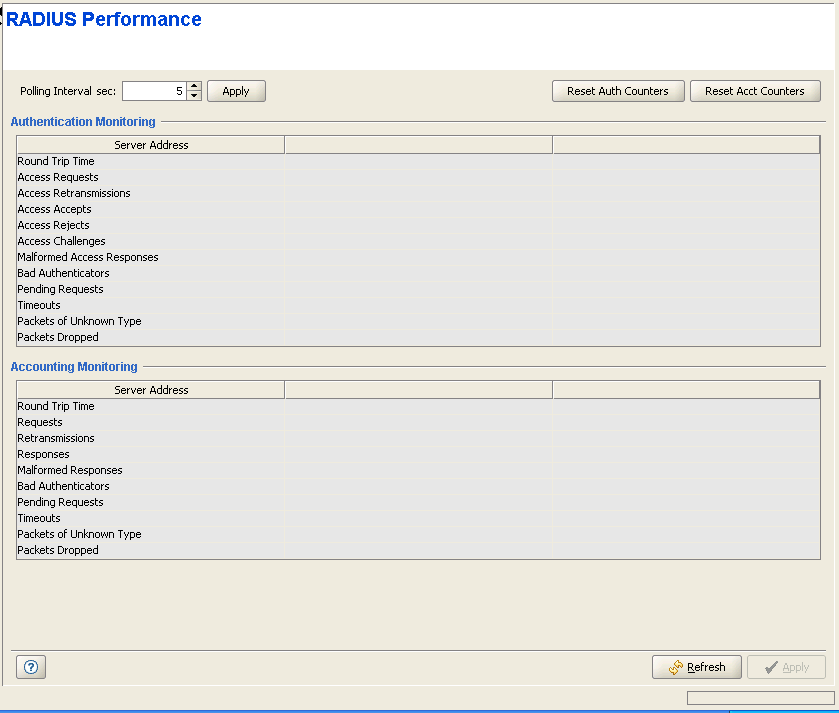Click the Responses row in Accounting Monitoring

point(44,454)
